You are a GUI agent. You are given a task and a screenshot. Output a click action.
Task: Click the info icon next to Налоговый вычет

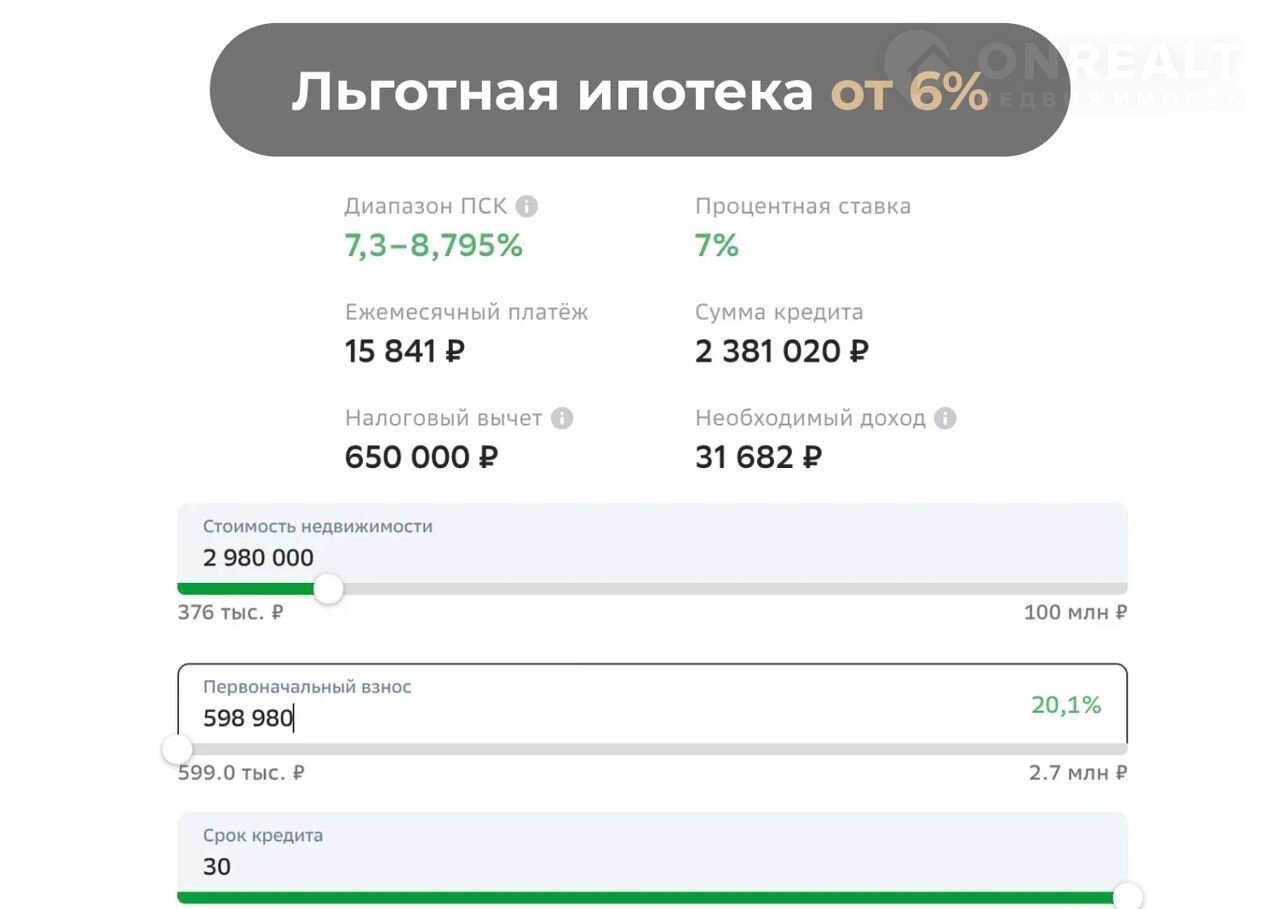click(562, 418)
